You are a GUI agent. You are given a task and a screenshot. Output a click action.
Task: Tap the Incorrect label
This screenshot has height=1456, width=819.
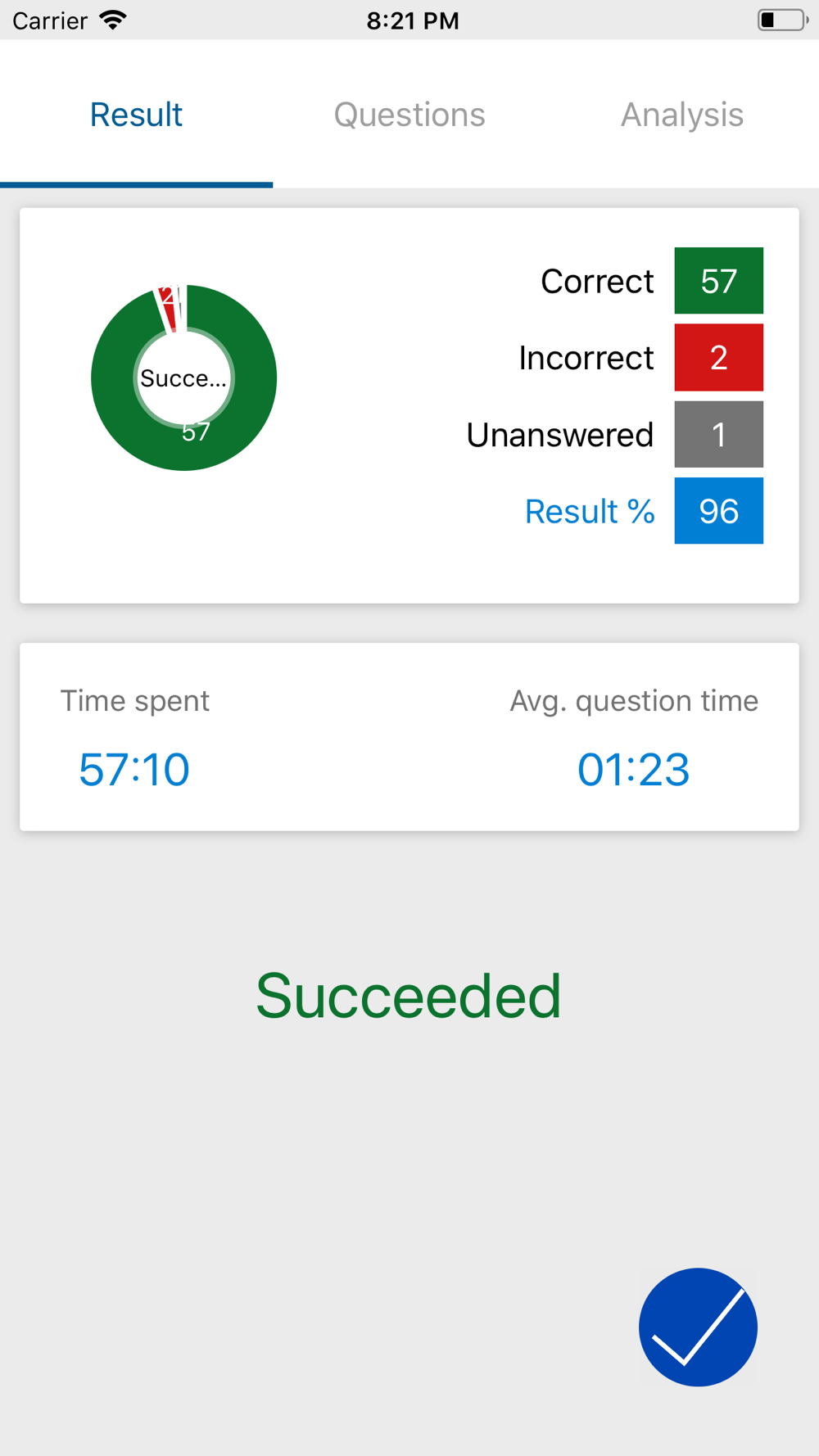tap(586, 358)
